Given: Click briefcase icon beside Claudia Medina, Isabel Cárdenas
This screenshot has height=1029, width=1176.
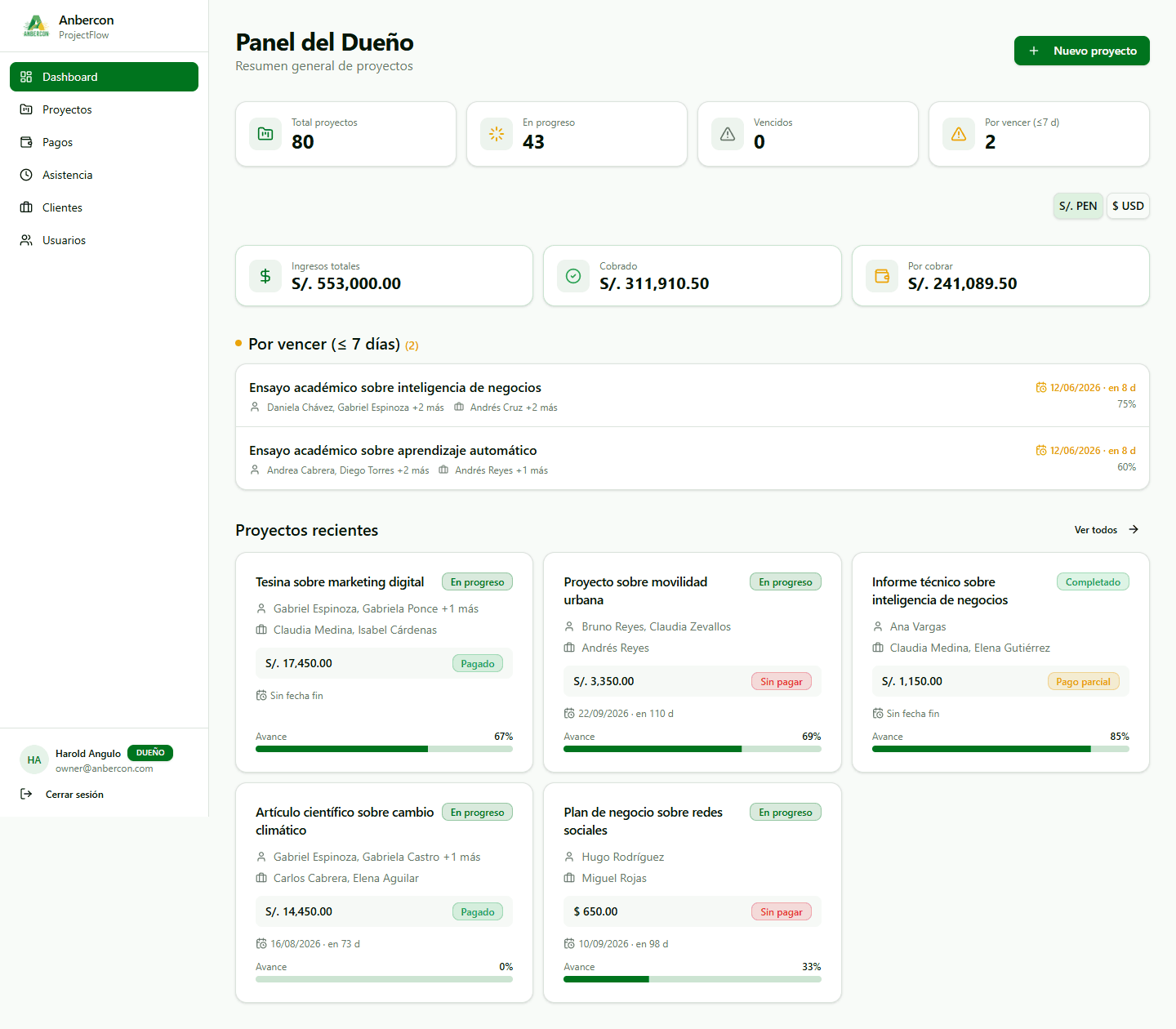Looking at the screenshot, I should coord(261,630).
